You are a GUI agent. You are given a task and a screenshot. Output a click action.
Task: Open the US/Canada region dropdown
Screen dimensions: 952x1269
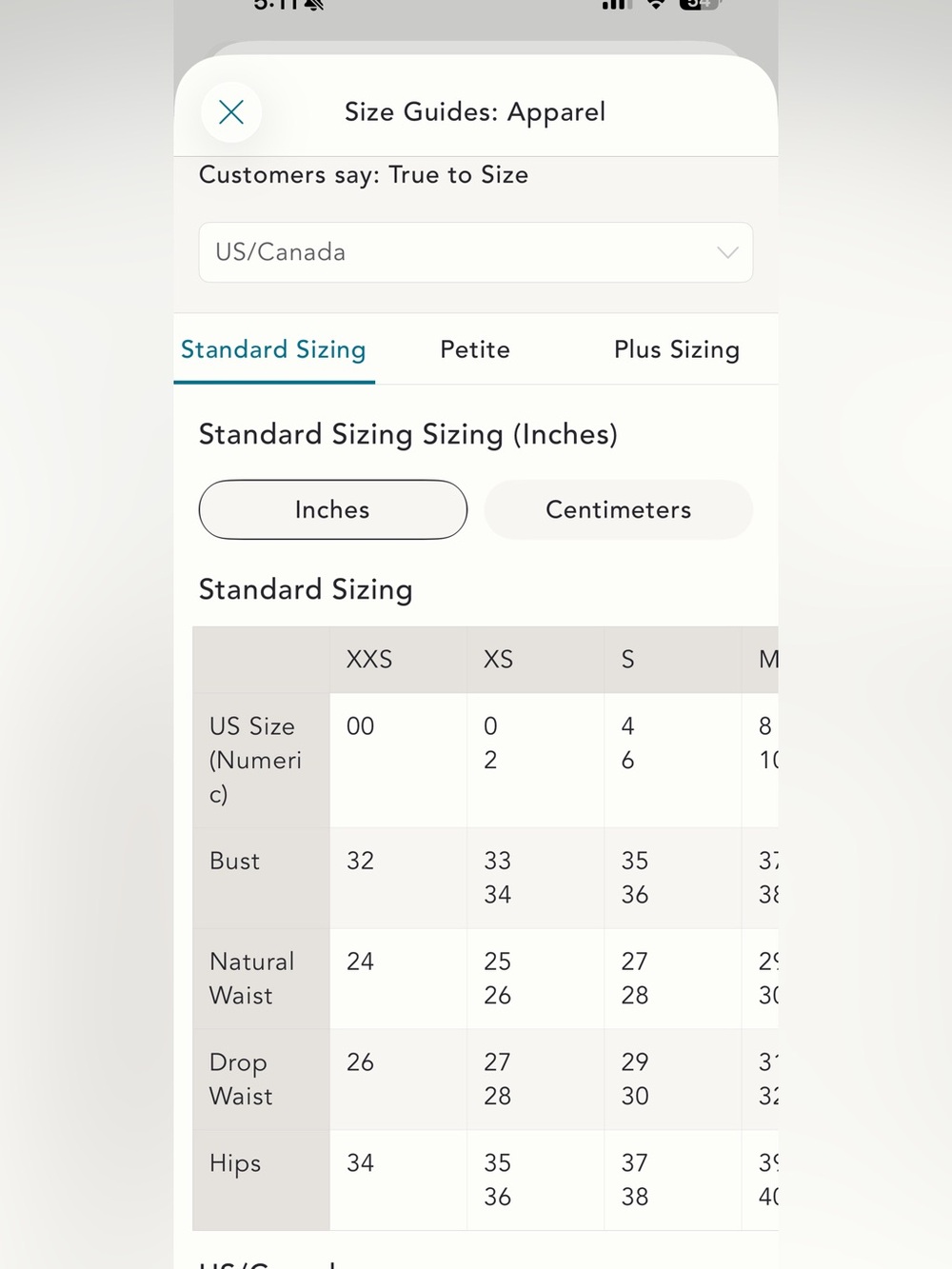point(475,252)
